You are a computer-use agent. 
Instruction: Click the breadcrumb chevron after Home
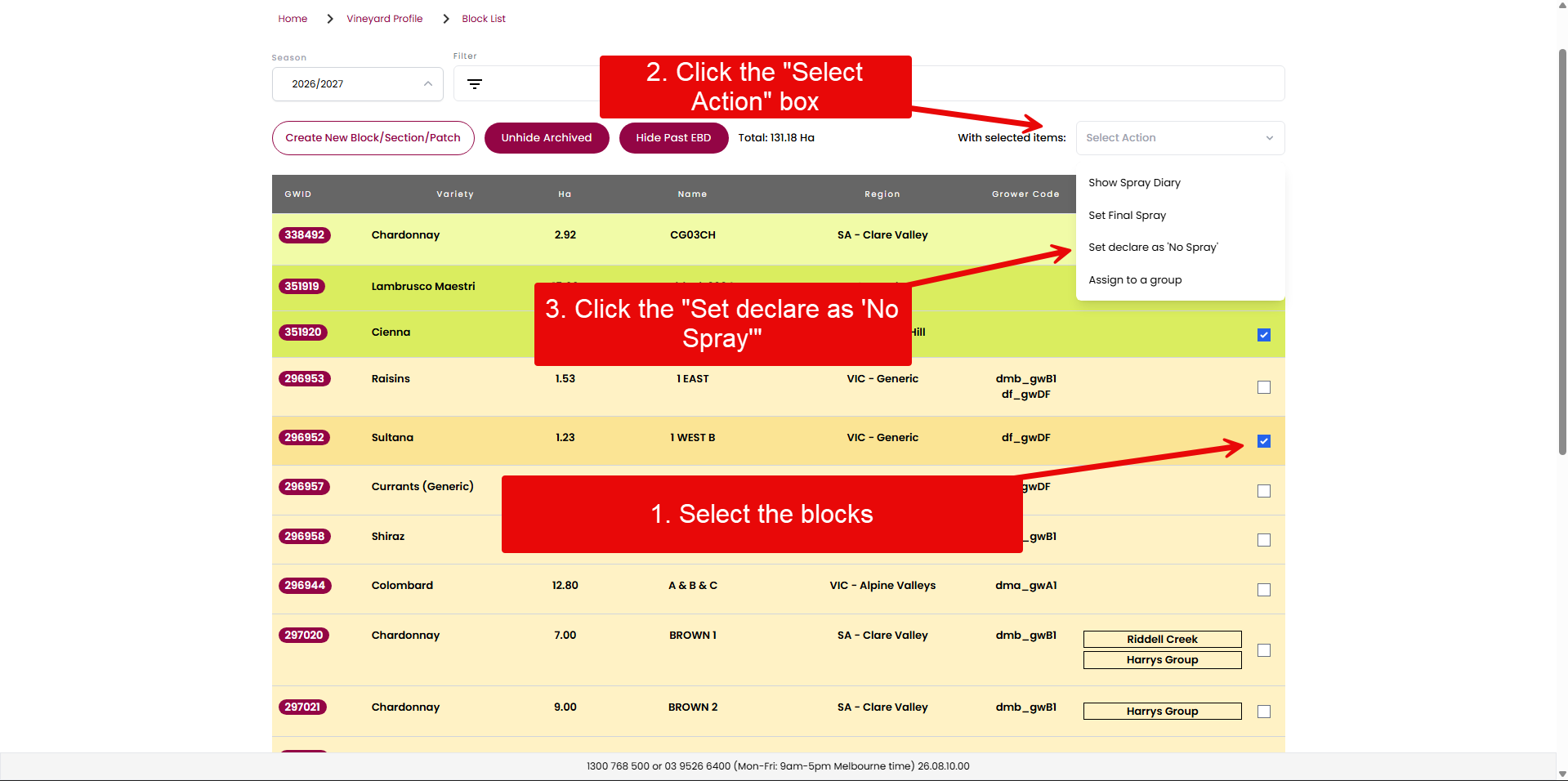pos(329,19)
